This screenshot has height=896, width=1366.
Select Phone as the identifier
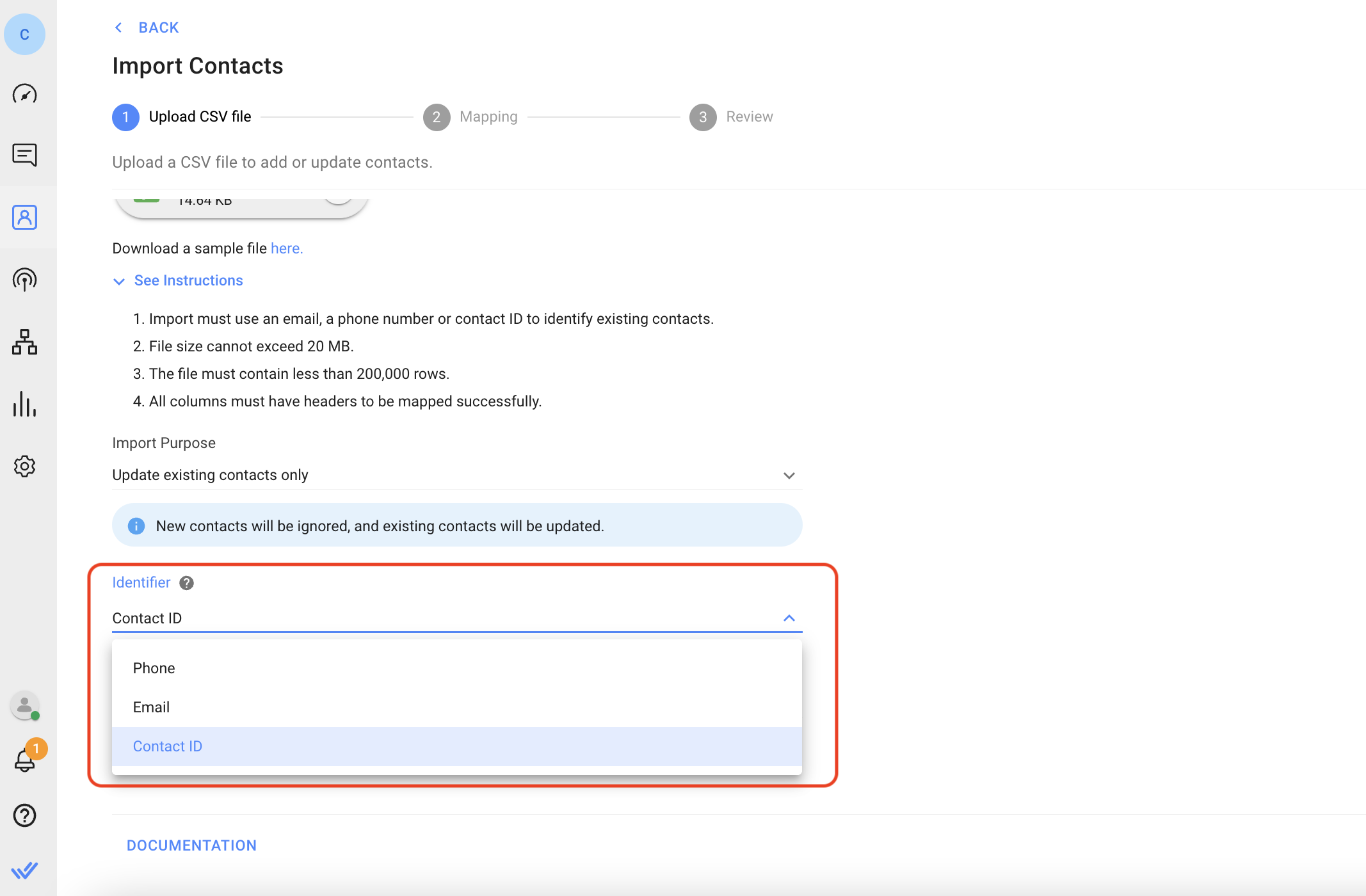coord(154,668)
